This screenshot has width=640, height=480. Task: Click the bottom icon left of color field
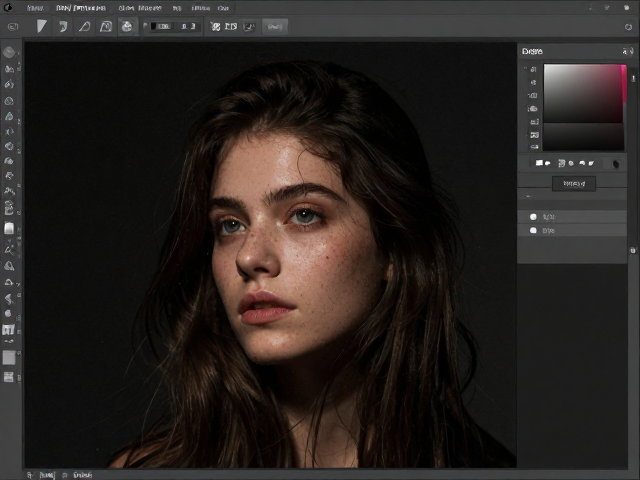click(534, 147)
